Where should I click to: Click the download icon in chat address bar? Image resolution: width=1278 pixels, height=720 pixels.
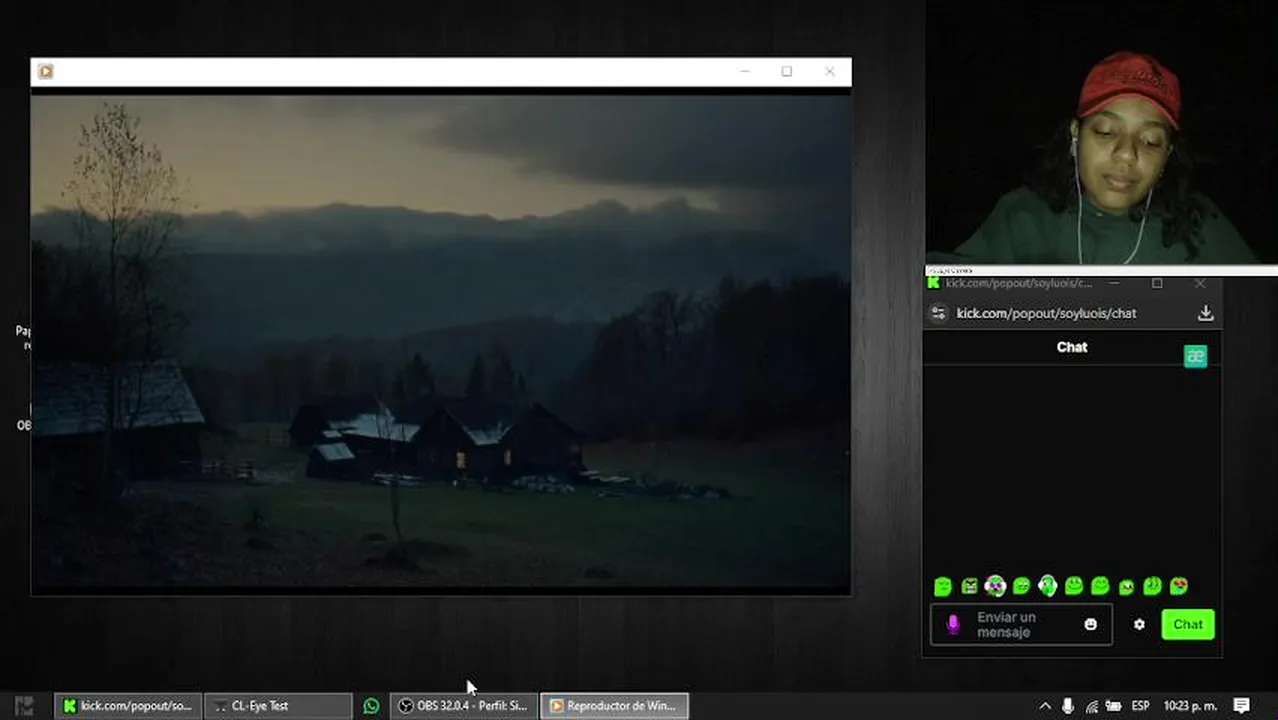(x=1205, y=313)
